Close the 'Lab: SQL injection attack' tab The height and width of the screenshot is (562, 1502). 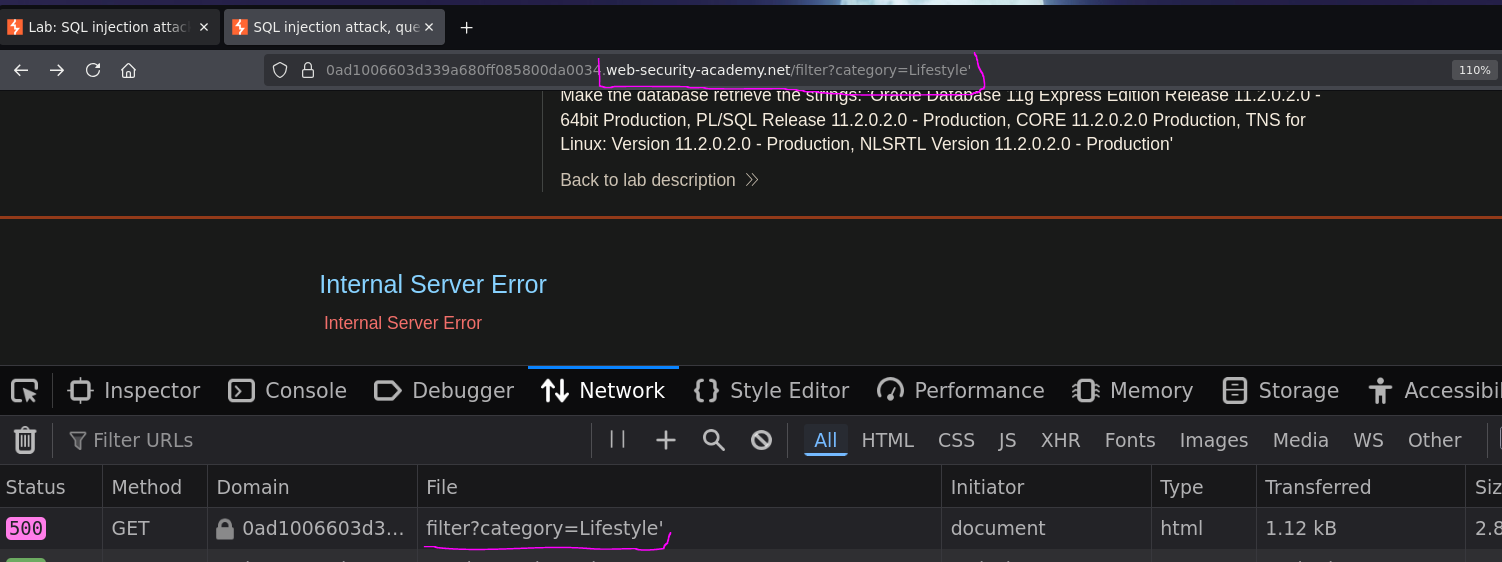point(204,27)
